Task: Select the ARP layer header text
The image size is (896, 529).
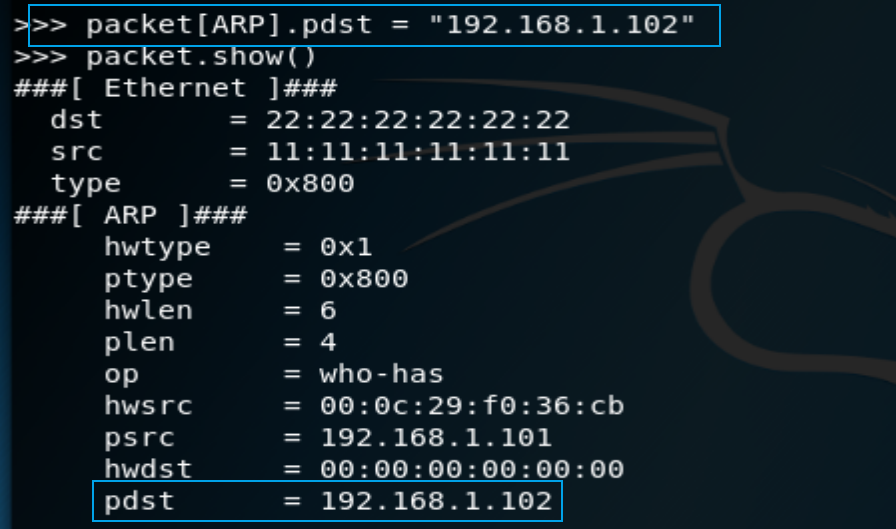Action: (130, 215)
